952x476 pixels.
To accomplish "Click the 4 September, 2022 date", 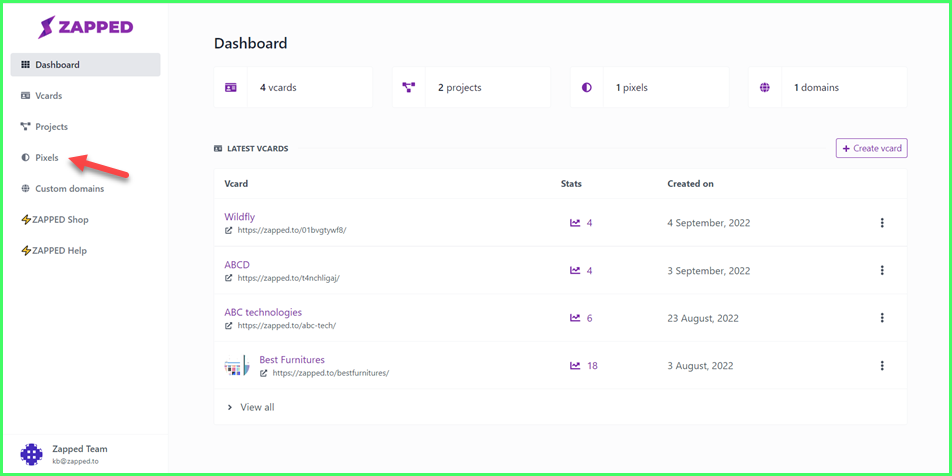I will [x=709, y=223].
